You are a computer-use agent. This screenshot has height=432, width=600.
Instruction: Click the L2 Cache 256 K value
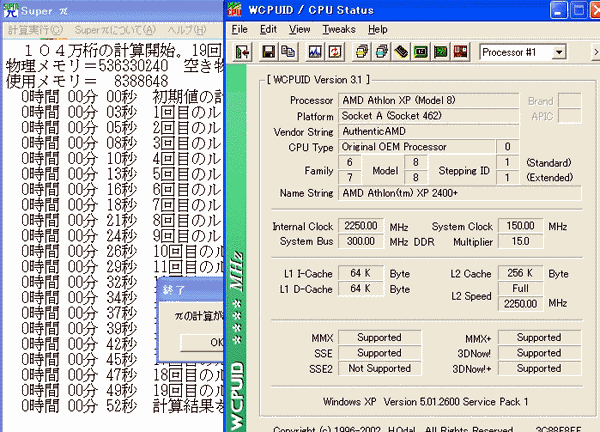pos(520,273)
